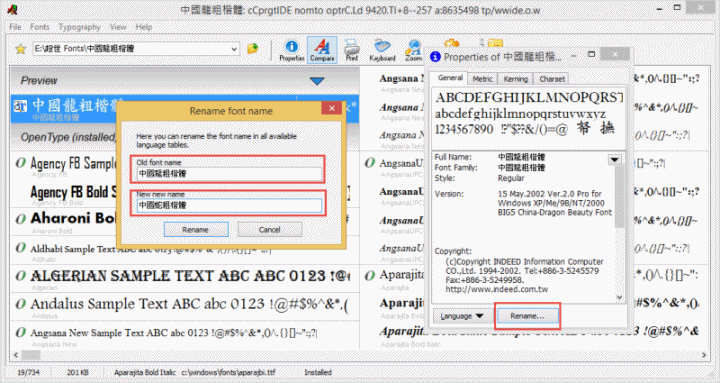Click the favorites star icon

20,49
